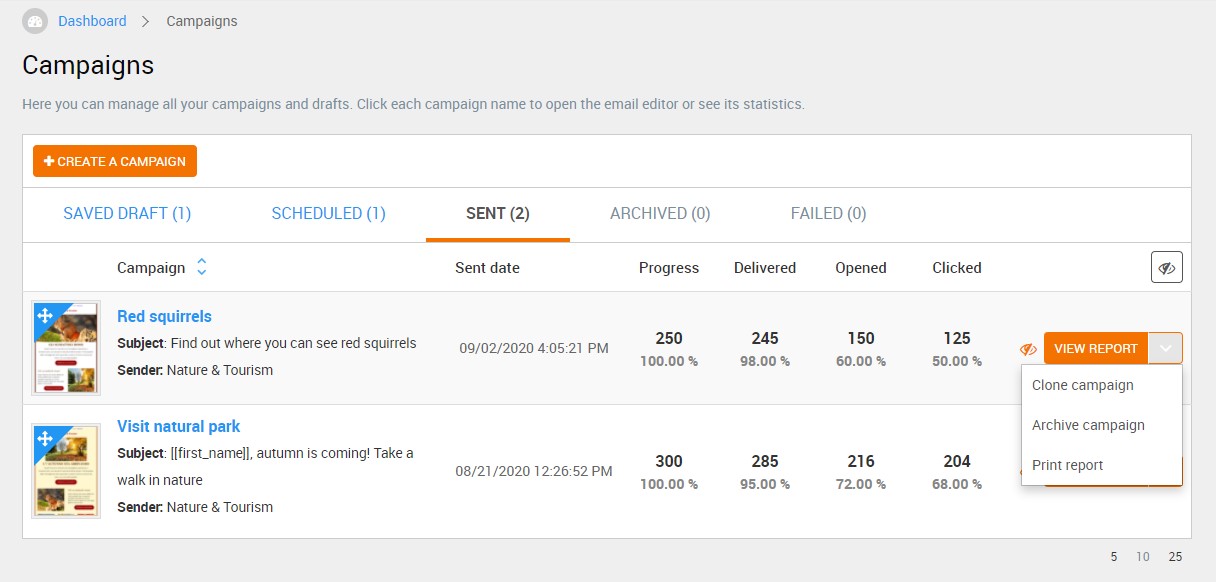Click the dashboard gauge icon in breadcrumb
Image resolution: width=1216 pixels, height=582 pixels.
point(35,21)
